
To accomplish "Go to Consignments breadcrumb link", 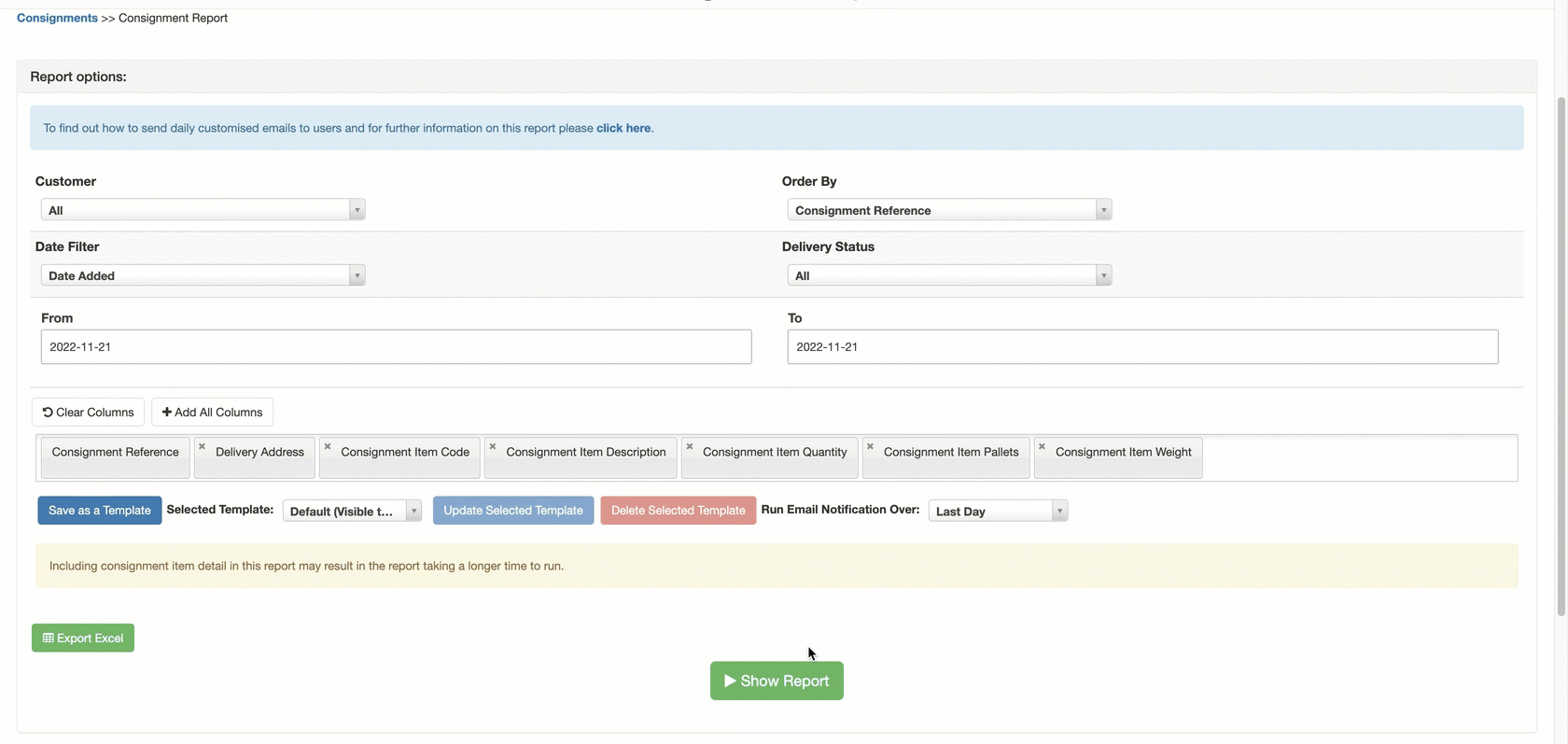I will tap(57, 18).
